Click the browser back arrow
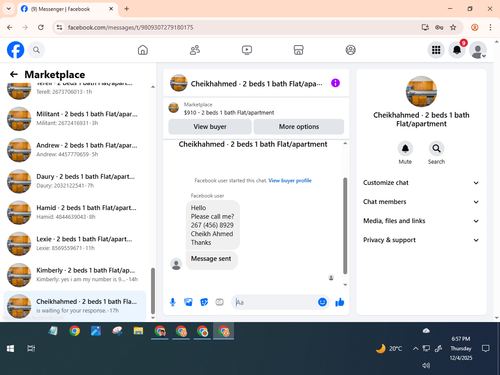Image resolution: width=500 pixels, height=375 pixels. [x=10, y=27]
